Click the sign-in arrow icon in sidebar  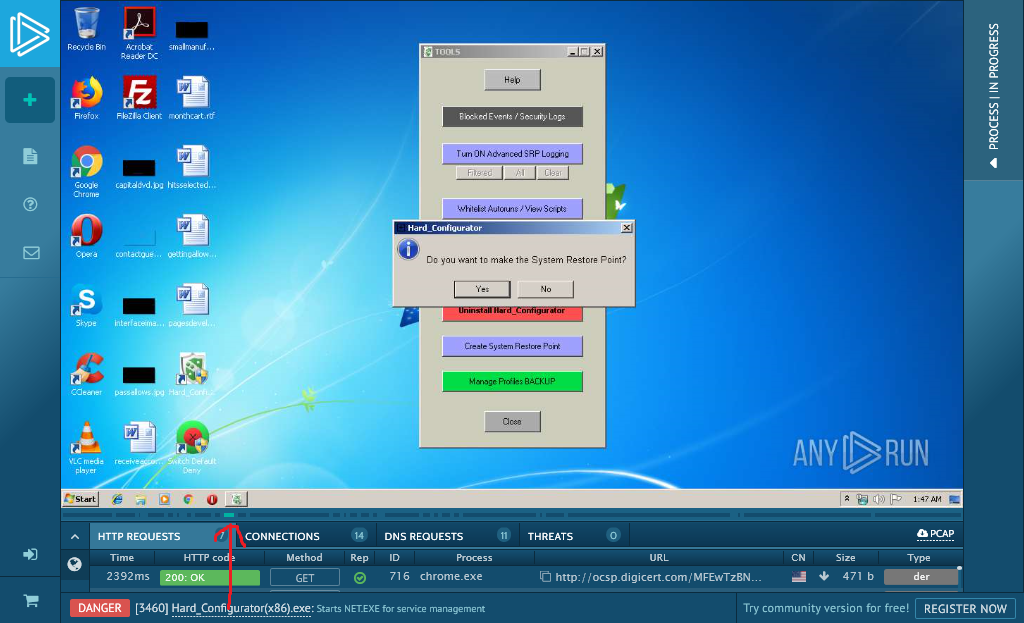tap(30, 554)
